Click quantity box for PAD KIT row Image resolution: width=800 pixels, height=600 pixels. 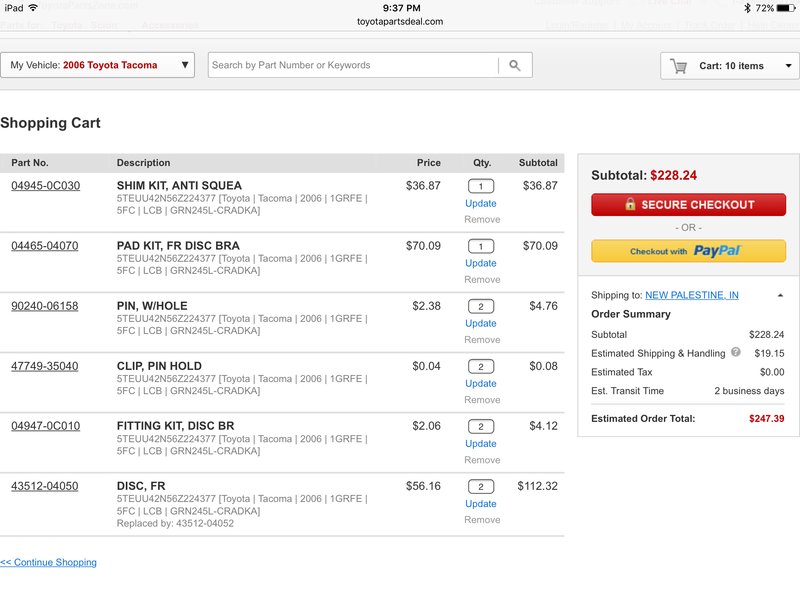481,246
